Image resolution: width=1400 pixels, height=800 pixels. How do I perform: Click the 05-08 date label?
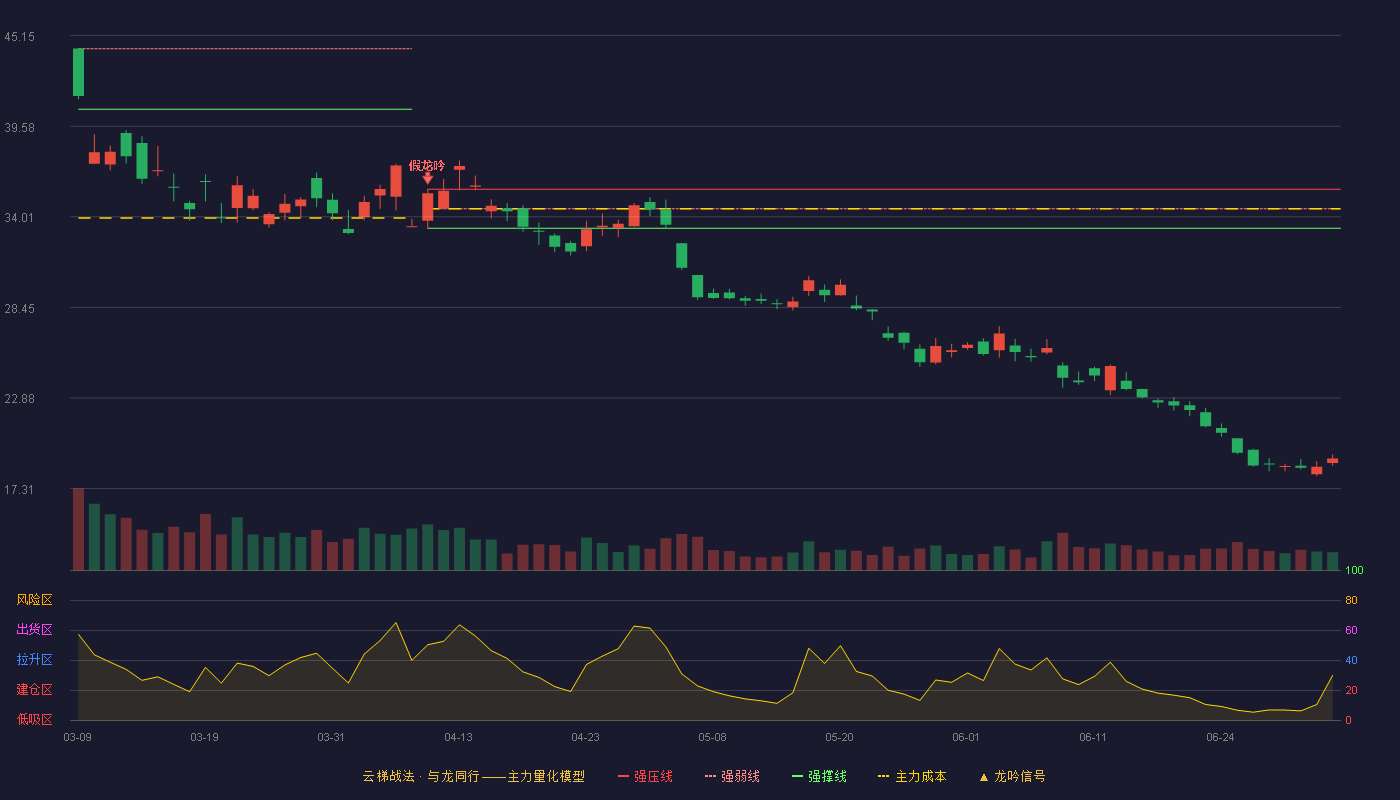tap(712, 737)
